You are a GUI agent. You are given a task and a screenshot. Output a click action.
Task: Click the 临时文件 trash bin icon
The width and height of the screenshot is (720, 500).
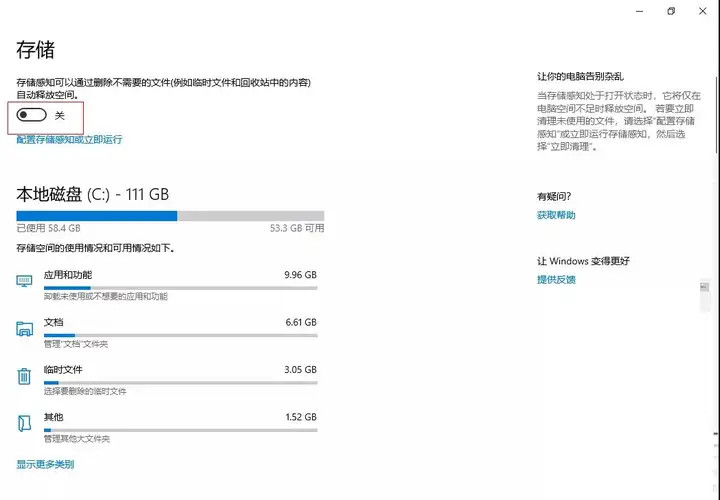pos(24,376)
